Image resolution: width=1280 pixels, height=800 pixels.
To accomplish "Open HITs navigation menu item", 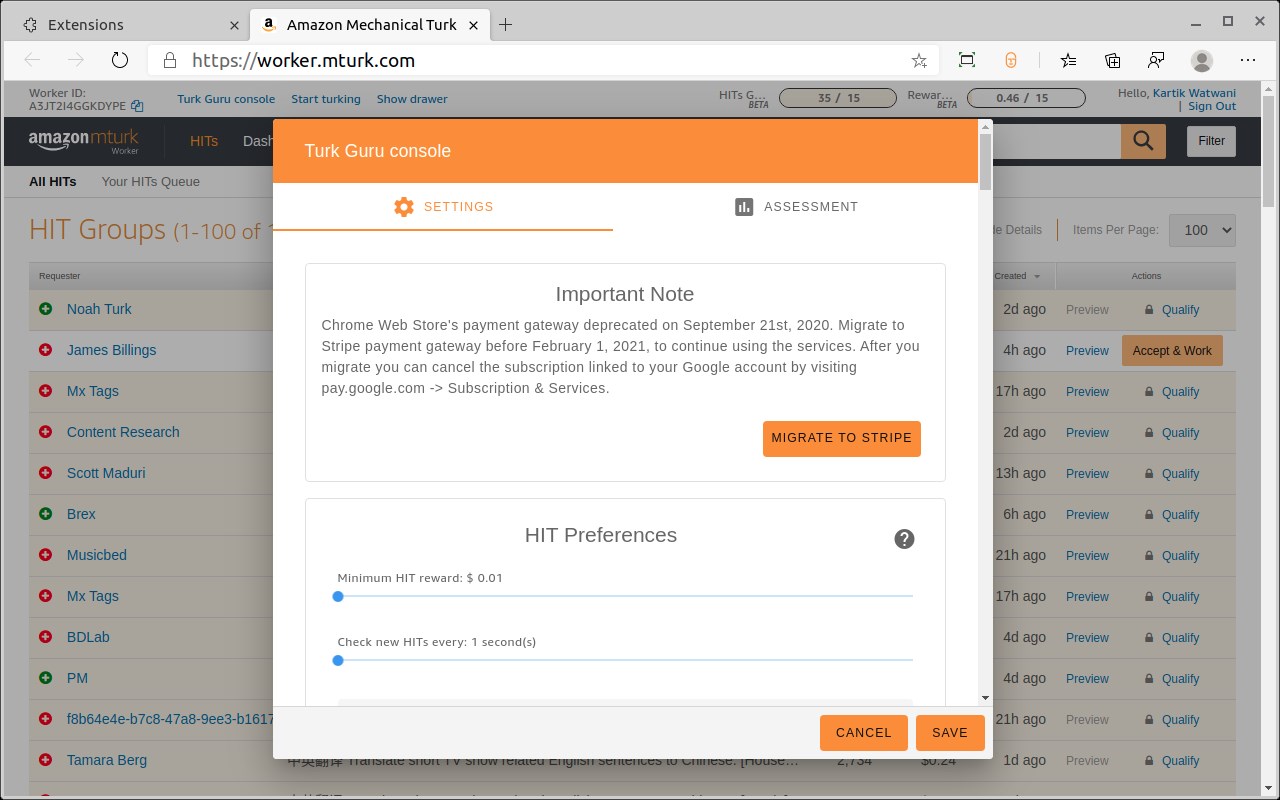I will pyautogui.click(x=204, y=141).
